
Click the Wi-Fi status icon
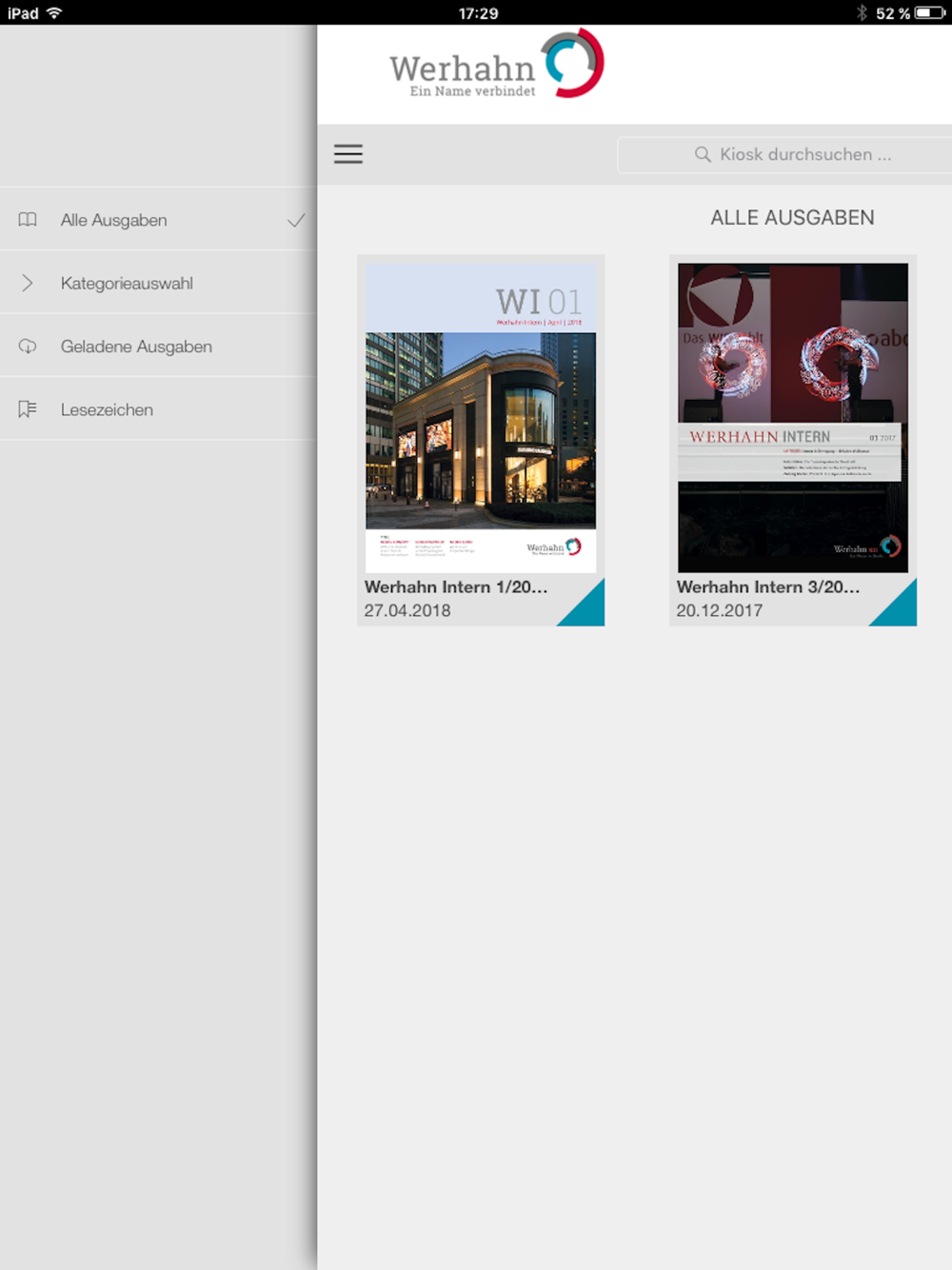(54, 12)
